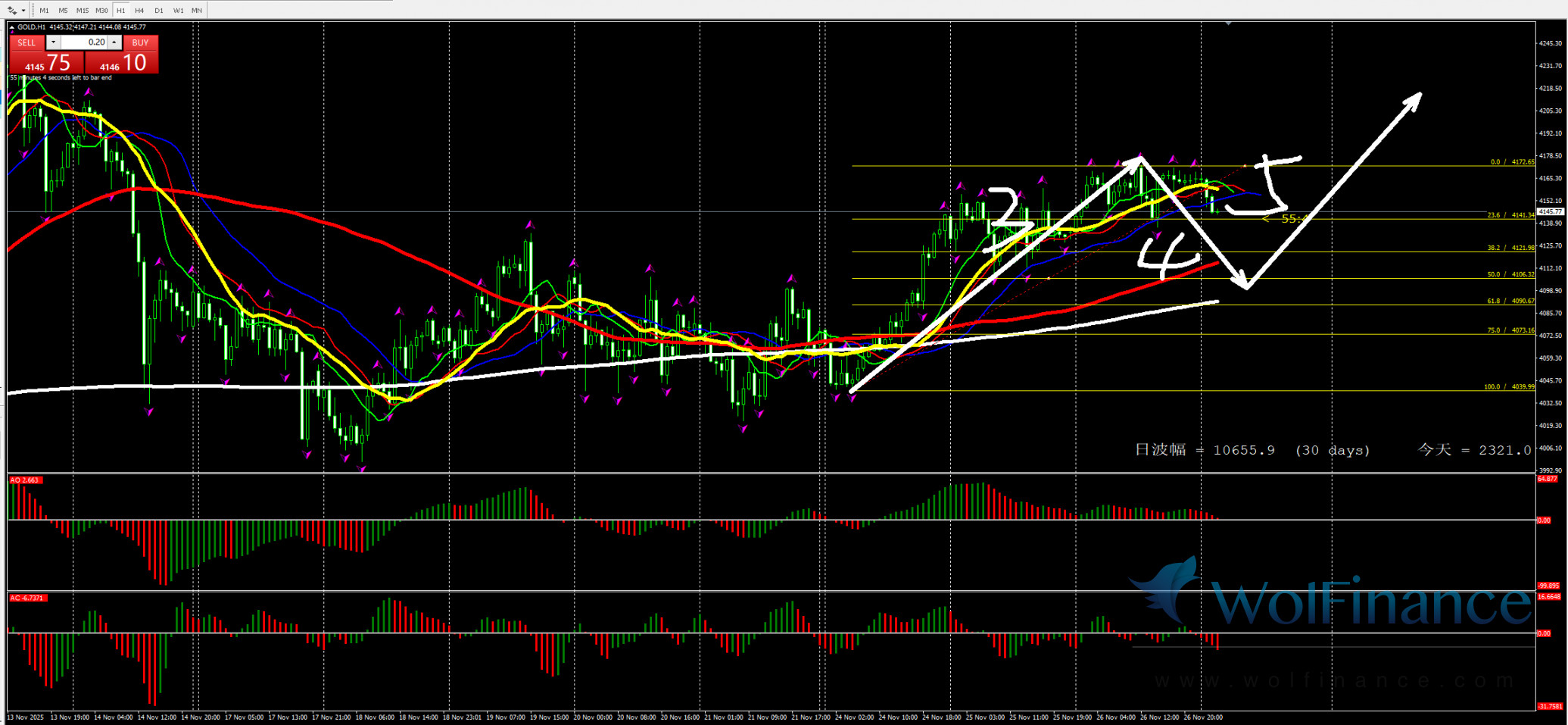Click the 0.20 volume input field
The width and height of the screenshot is (1568, 725).
(84, 42)
